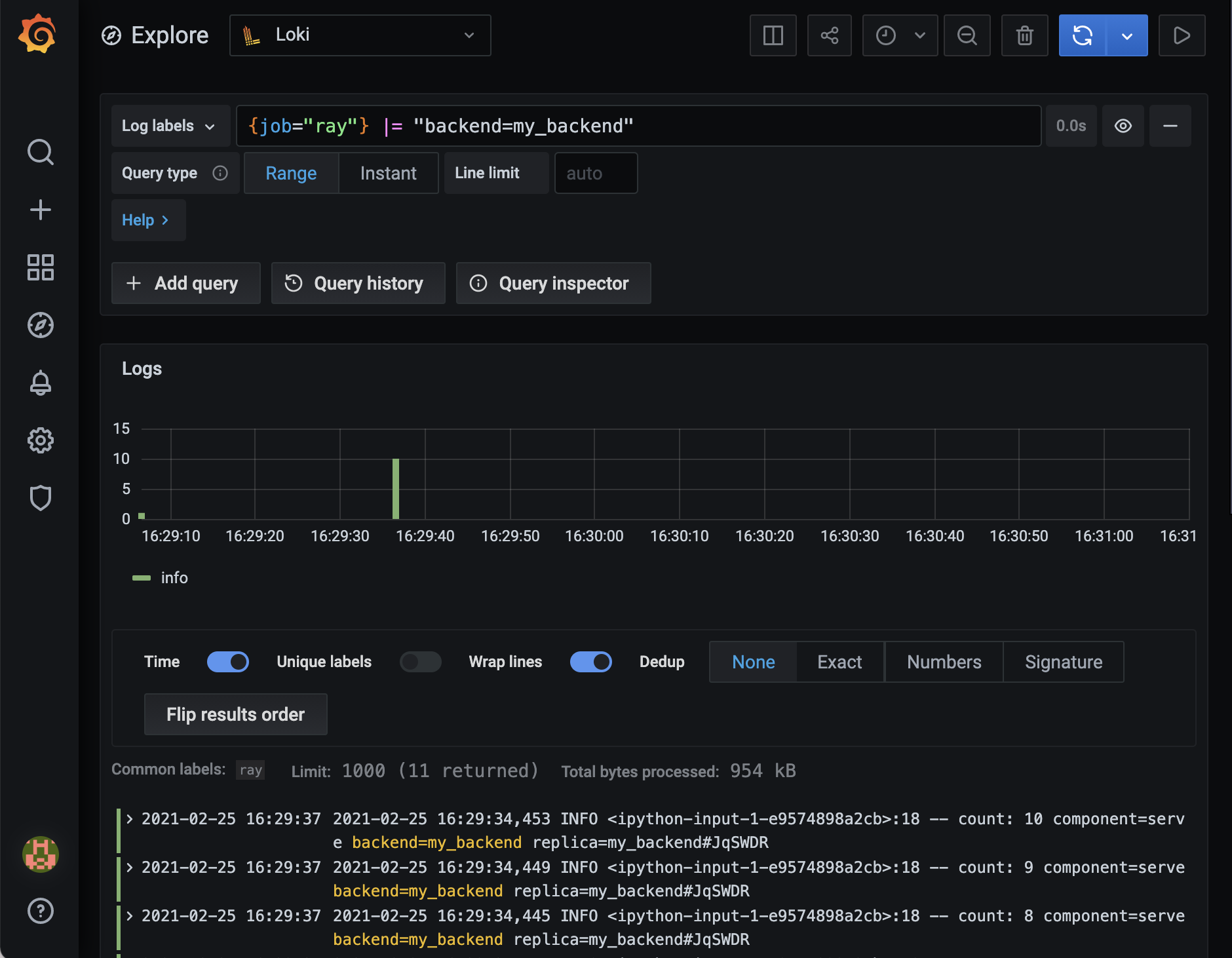
Task: Select Instant query type
Action: pyautogui.click(x=389, y=173)
